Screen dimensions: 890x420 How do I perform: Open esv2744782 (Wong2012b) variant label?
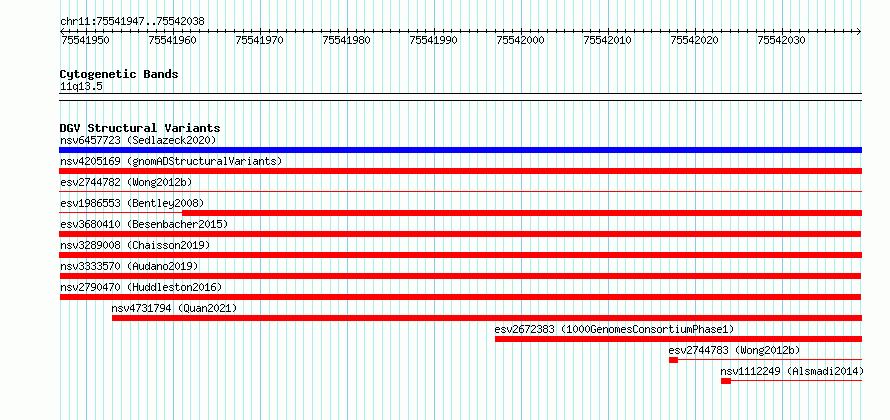click(126, 182)
